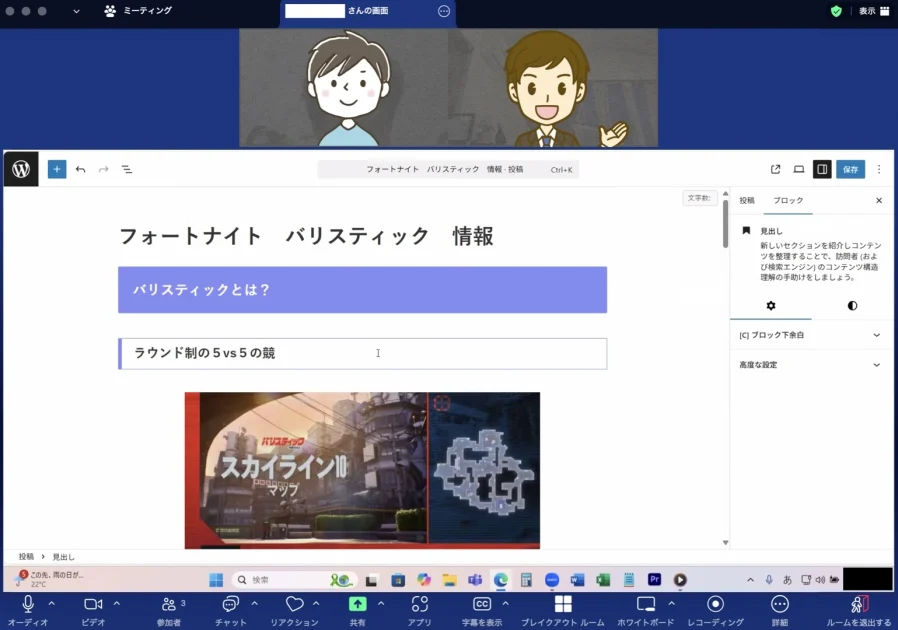
Task: Open the device preview icon
Action: 798,169
